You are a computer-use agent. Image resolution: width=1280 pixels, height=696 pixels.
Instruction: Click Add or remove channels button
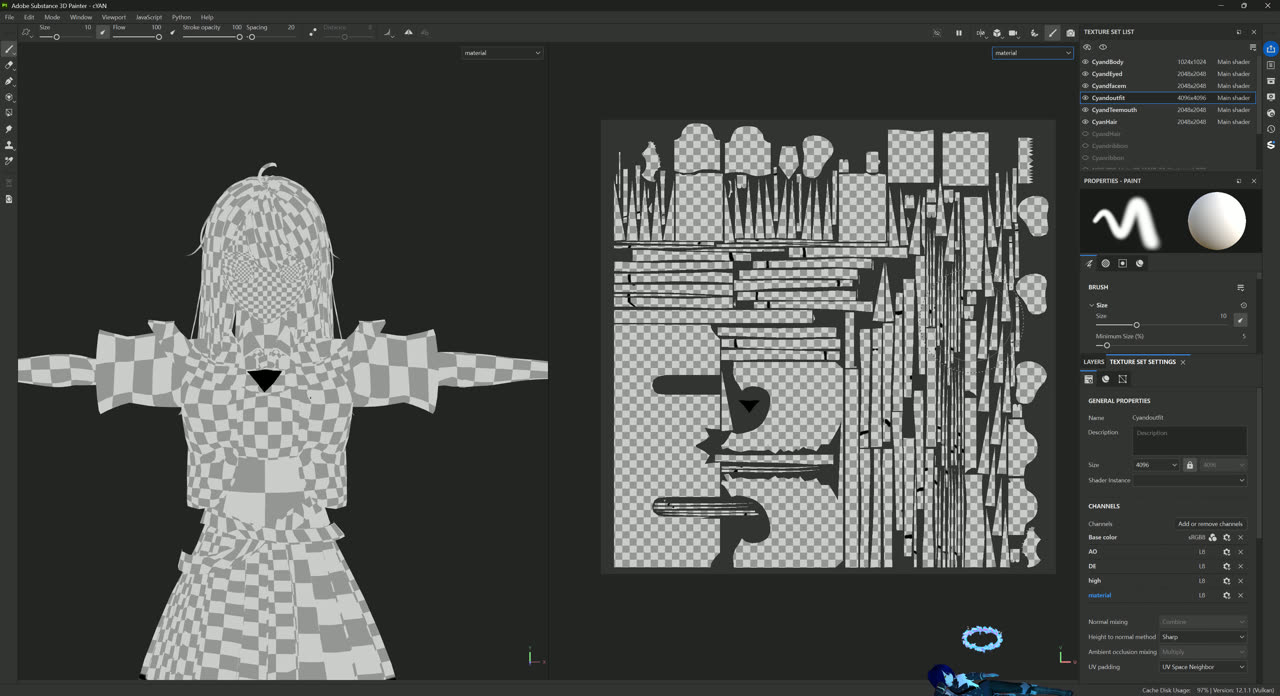(1210, 524)
